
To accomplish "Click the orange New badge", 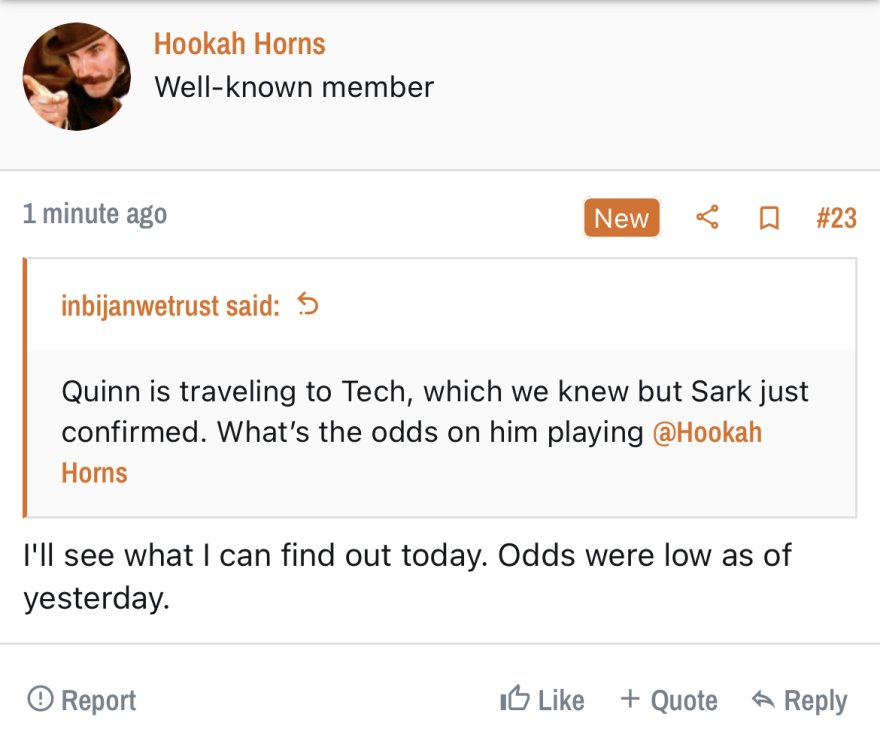I will click(621, 218).
